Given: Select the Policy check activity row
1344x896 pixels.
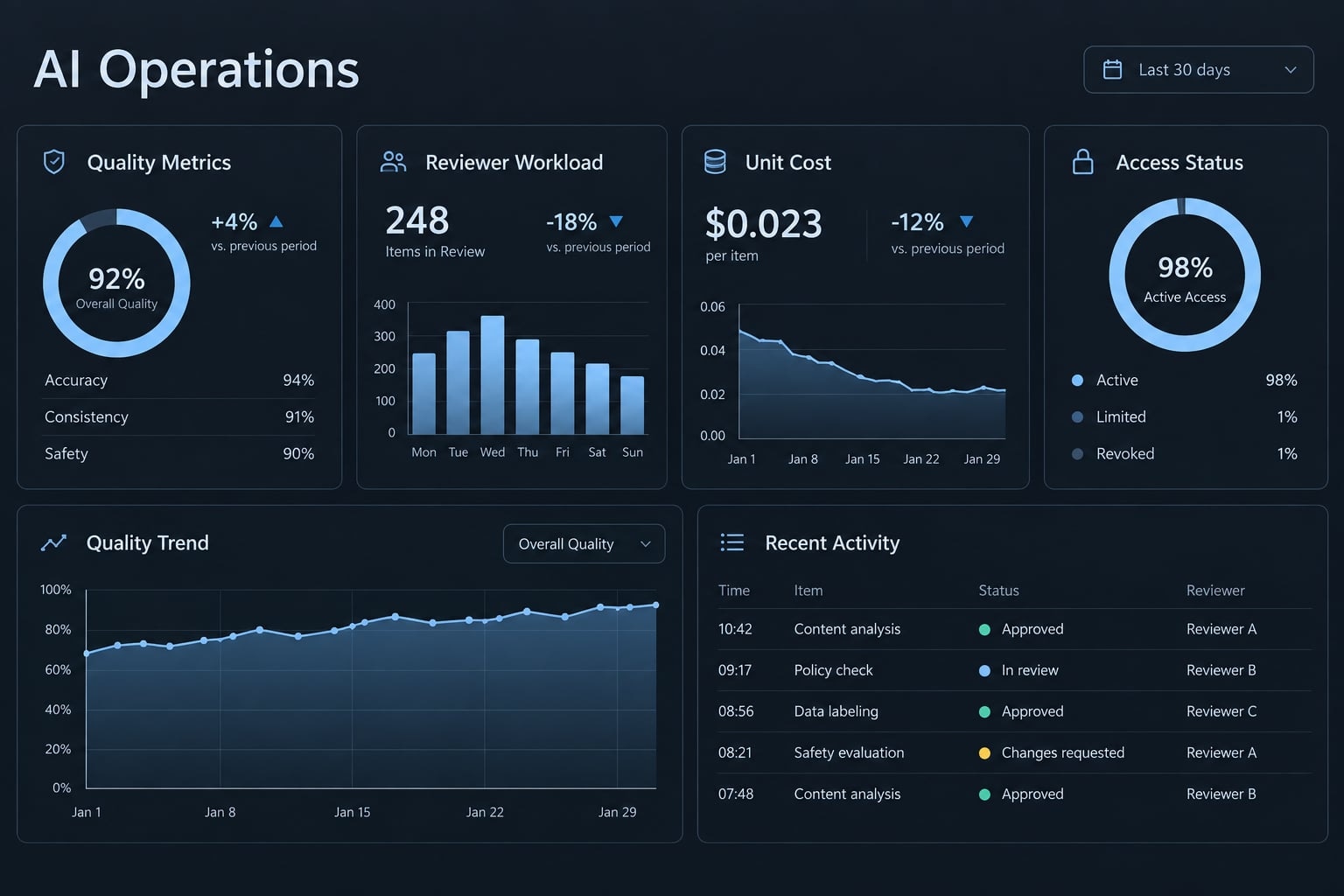Looking at the screenshot, I should click(1014, 670).
